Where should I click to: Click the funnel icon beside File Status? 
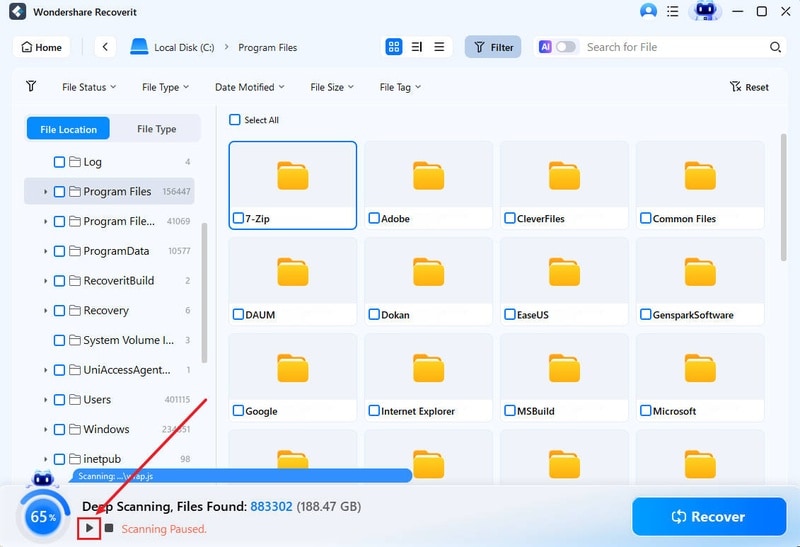tap(31, 86)
